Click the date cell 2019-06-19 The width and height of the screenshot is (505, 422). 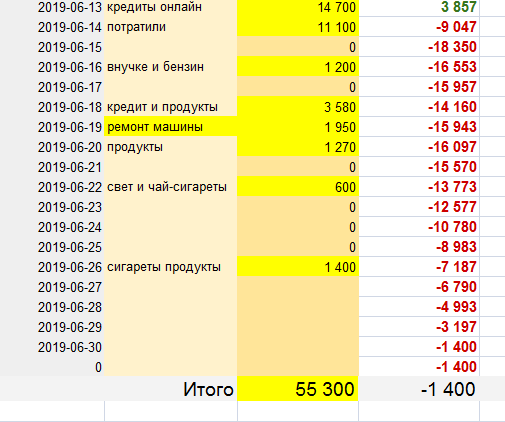(x=52, y=127)
